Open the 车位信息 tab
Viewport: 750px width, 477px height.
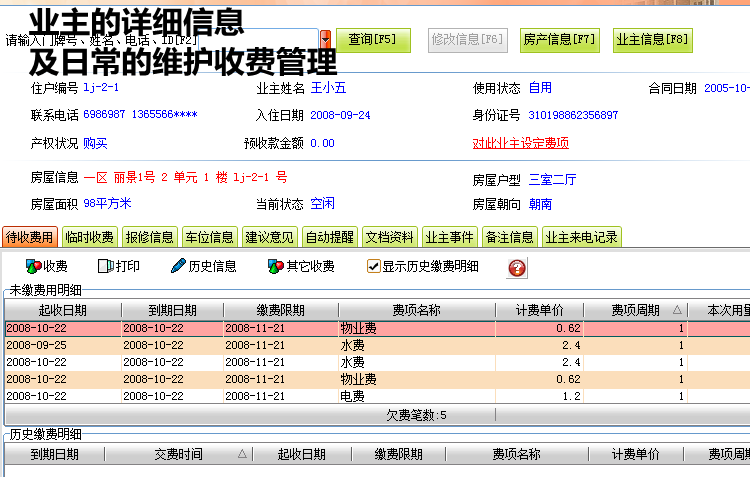210,237
